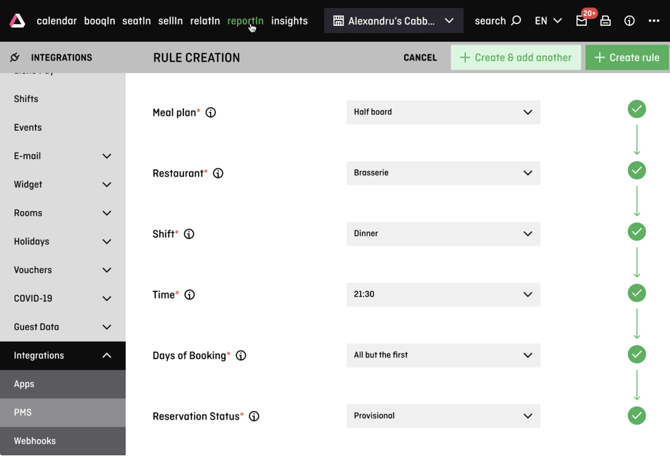Open the three-dot more options menu

654,21
